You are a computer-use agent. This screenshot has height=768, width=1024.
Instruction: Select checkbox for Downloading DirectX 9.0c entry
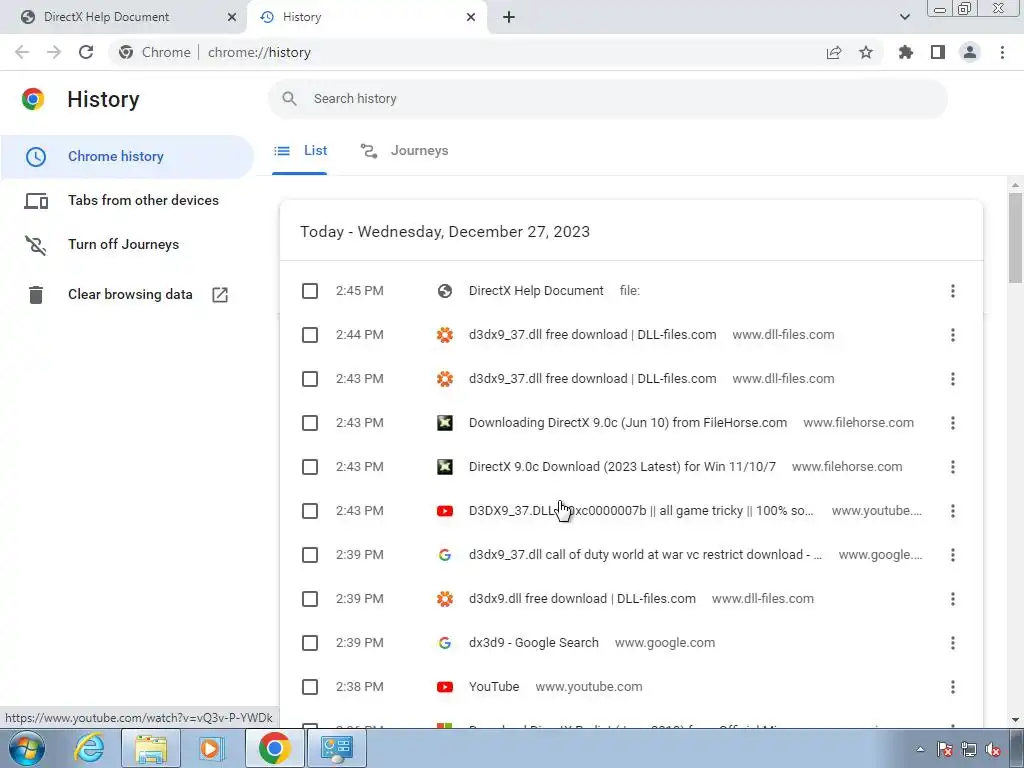[310, 423]
